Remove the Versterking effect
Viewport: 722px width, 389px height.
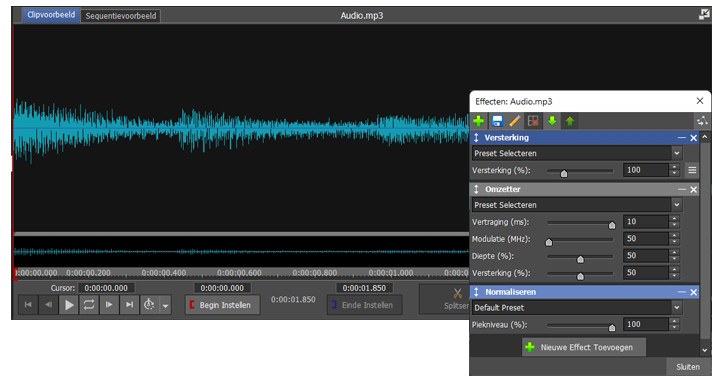[693, 138]
